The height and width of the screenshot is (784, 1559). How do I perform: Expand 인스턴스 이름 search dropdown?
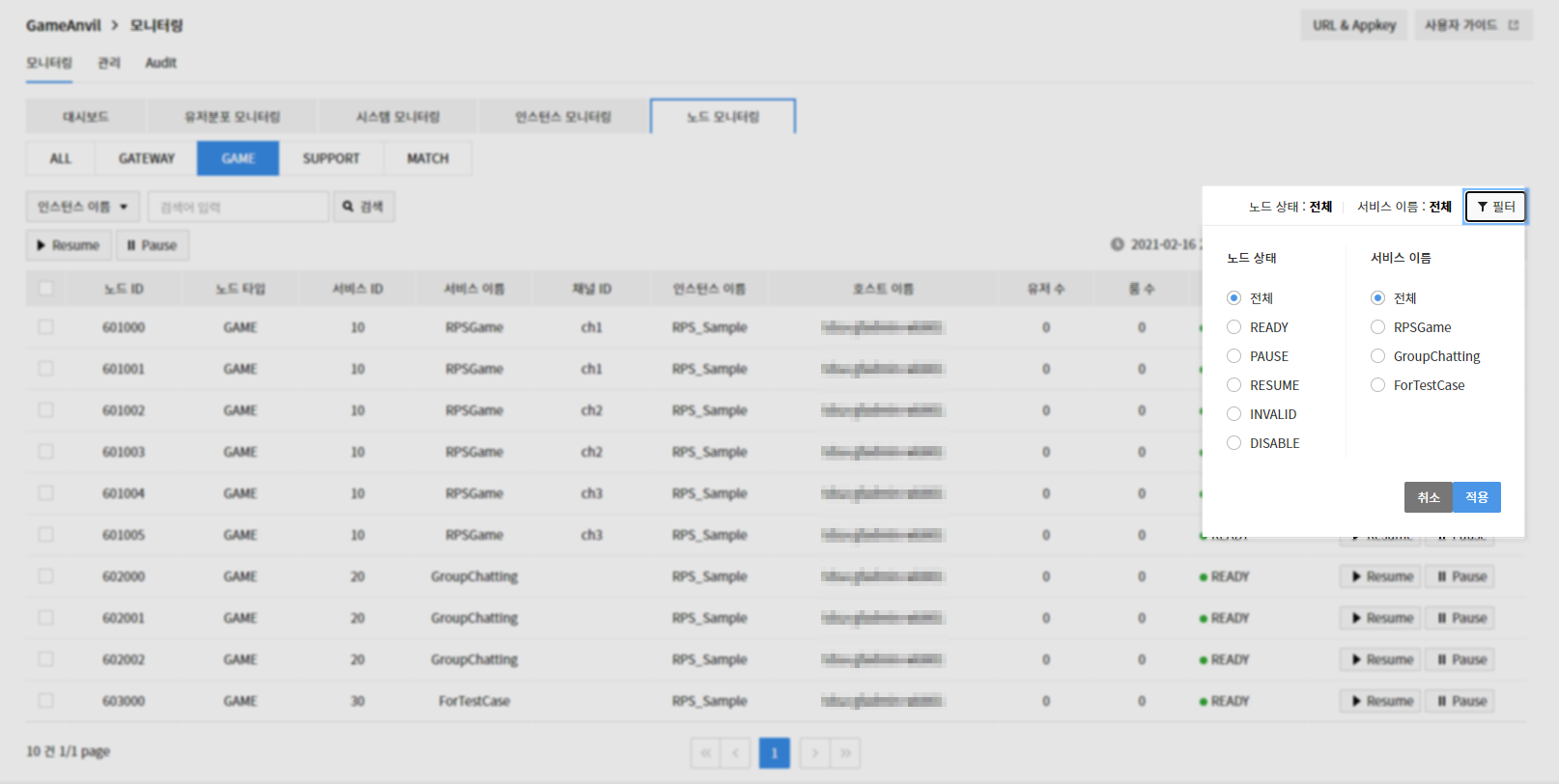83,207
